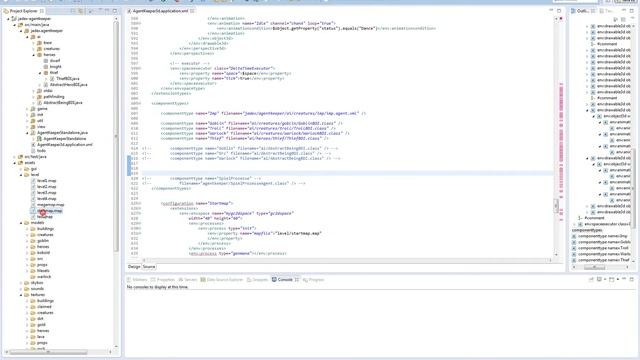Collapse the jadex-agentkeeper project node
This screenshot has height=360, width=640.
tap(8, 19)
